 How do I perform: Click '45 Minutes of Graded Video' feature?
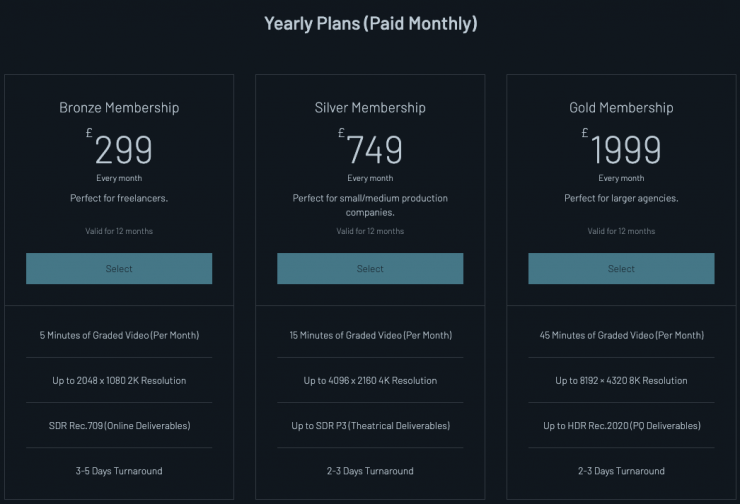[621, 335]
